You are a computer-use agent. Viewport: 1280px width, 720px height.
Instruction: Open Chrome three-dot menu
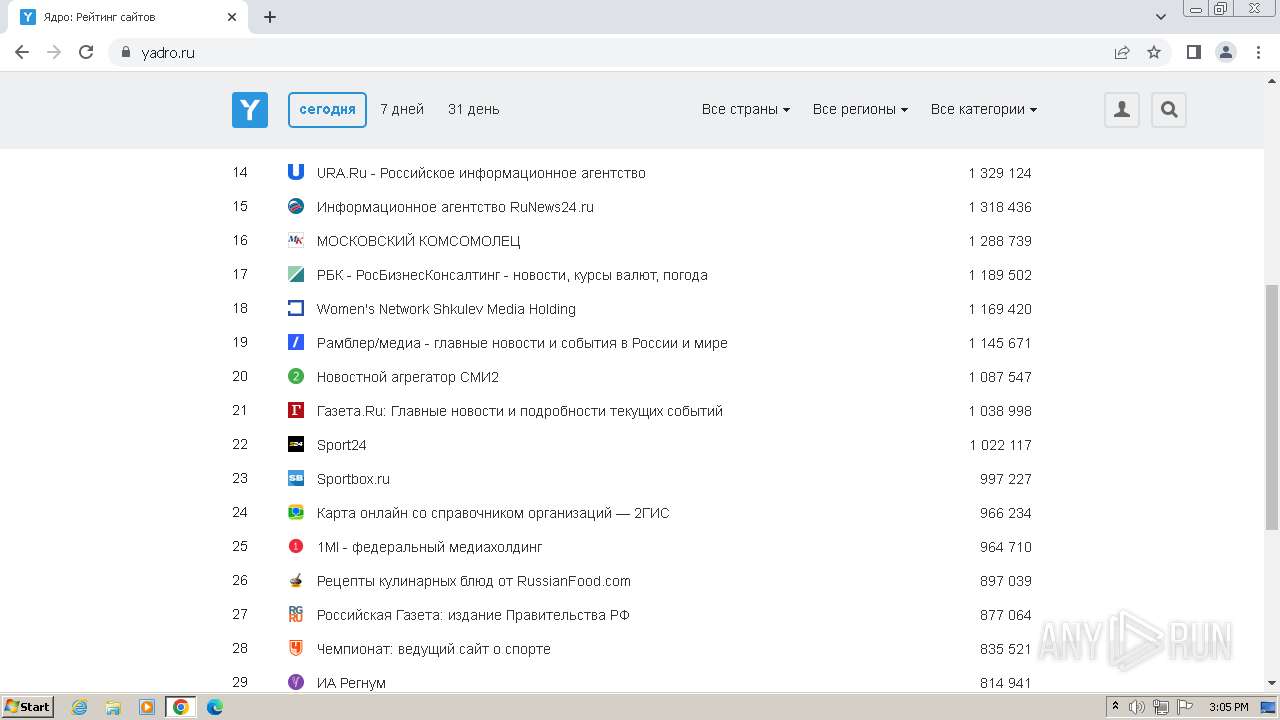pyautogui.click(x=1259, y=52)
